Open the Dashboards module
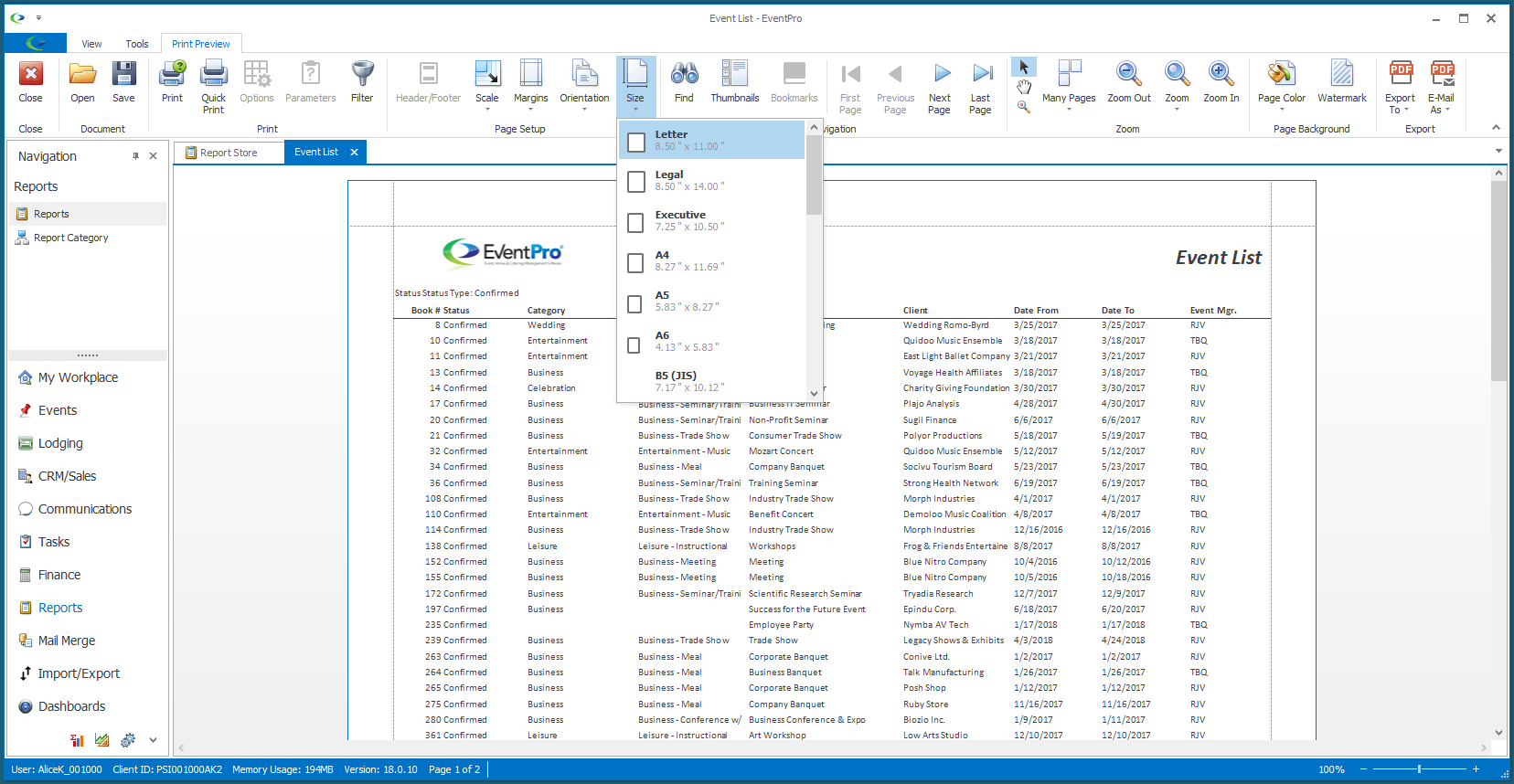 [x=71, y=706]
